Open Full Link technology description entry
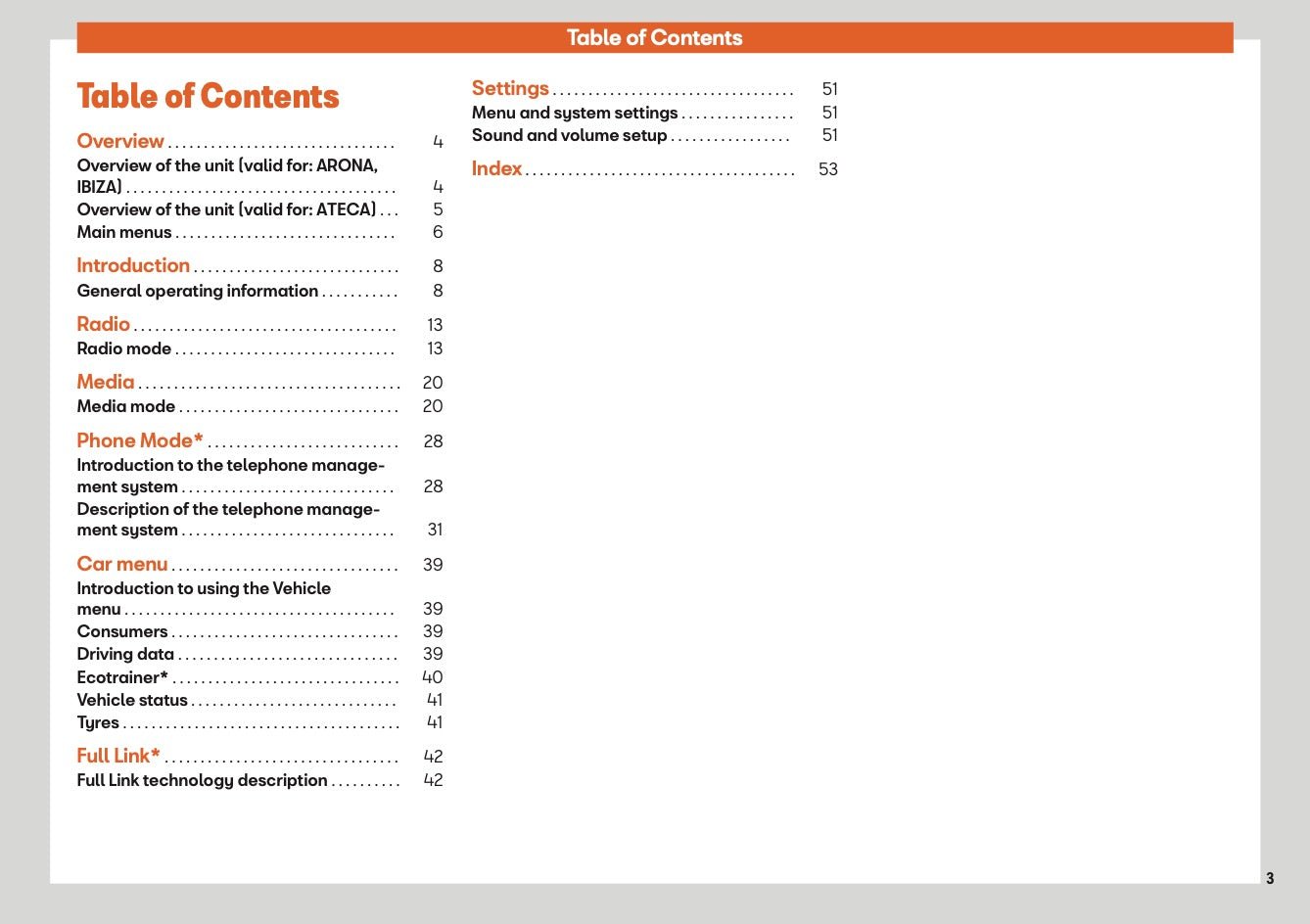Screen dimensions: 1310x924 (x=202, y=780)
